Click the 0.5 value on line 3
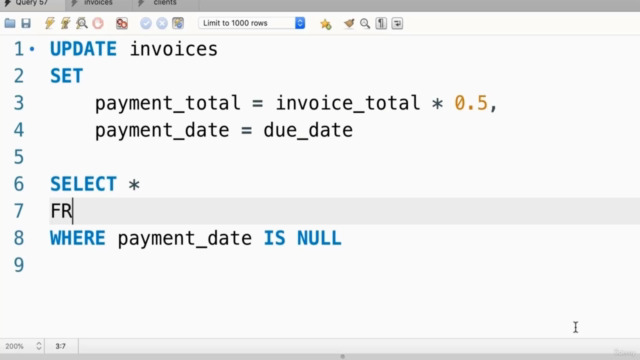Image resolution: width=640 pixels, height=360 pixels. pyautogui.click(x=471, y=103)
